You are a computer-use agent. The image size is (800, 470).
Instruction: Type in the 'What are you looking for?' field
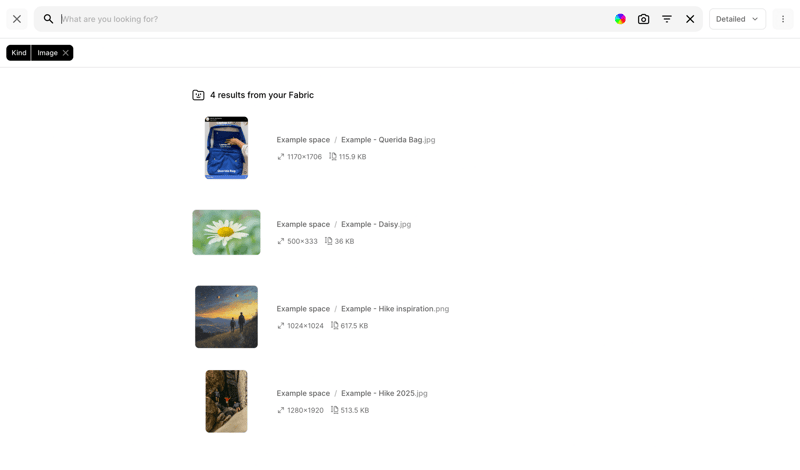[330, 19]
